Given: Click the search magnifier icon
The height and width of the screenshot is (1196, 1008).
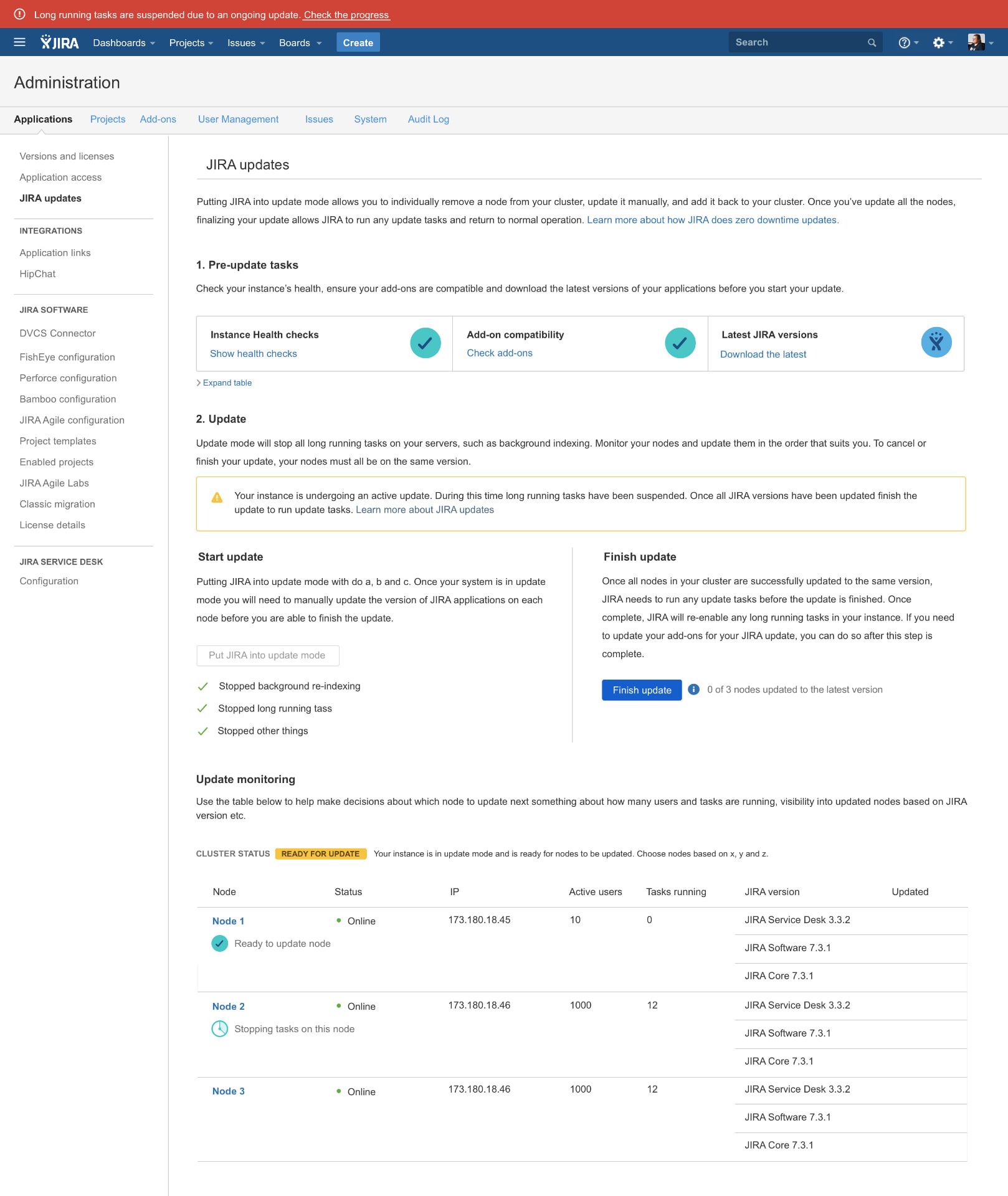Looking at the screenshot, I should tap(872, 42).
